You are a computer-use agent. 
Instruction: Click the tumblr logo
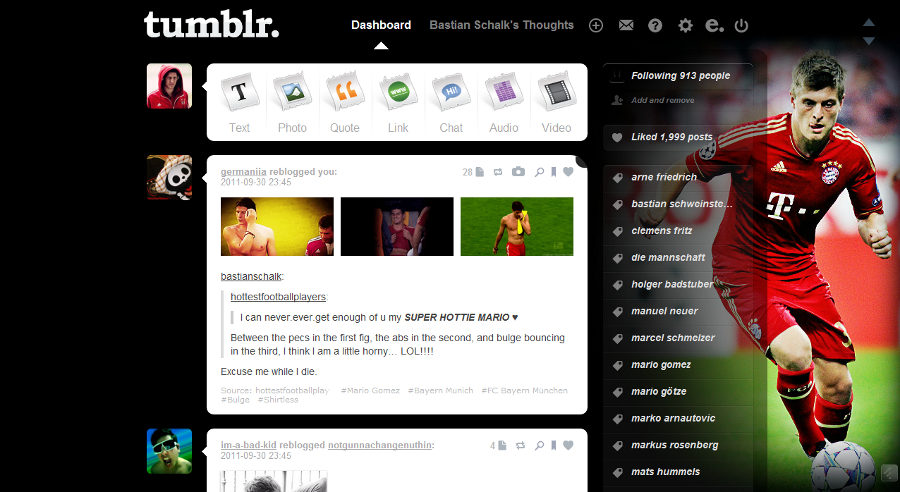(211, 25)
